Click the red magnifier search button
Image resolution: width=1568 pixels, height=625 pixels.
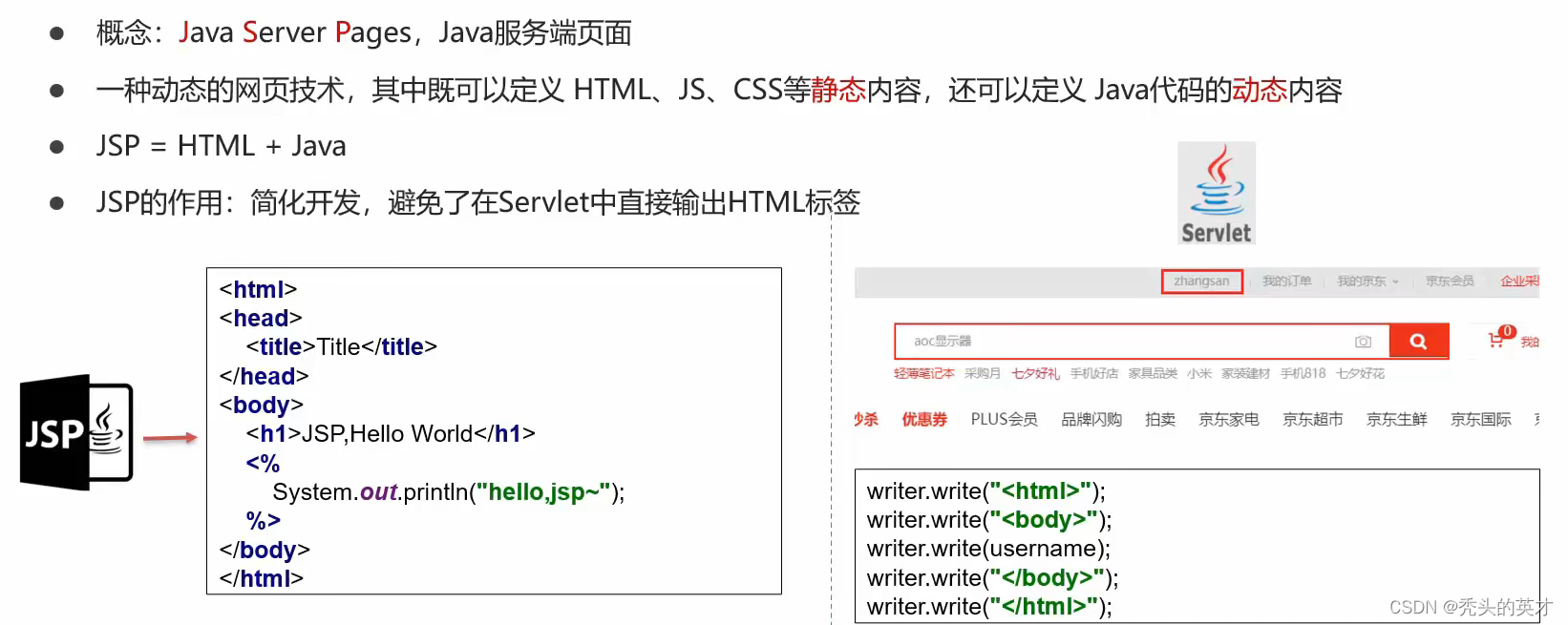pyautogui.click(x=1418, y=341)
